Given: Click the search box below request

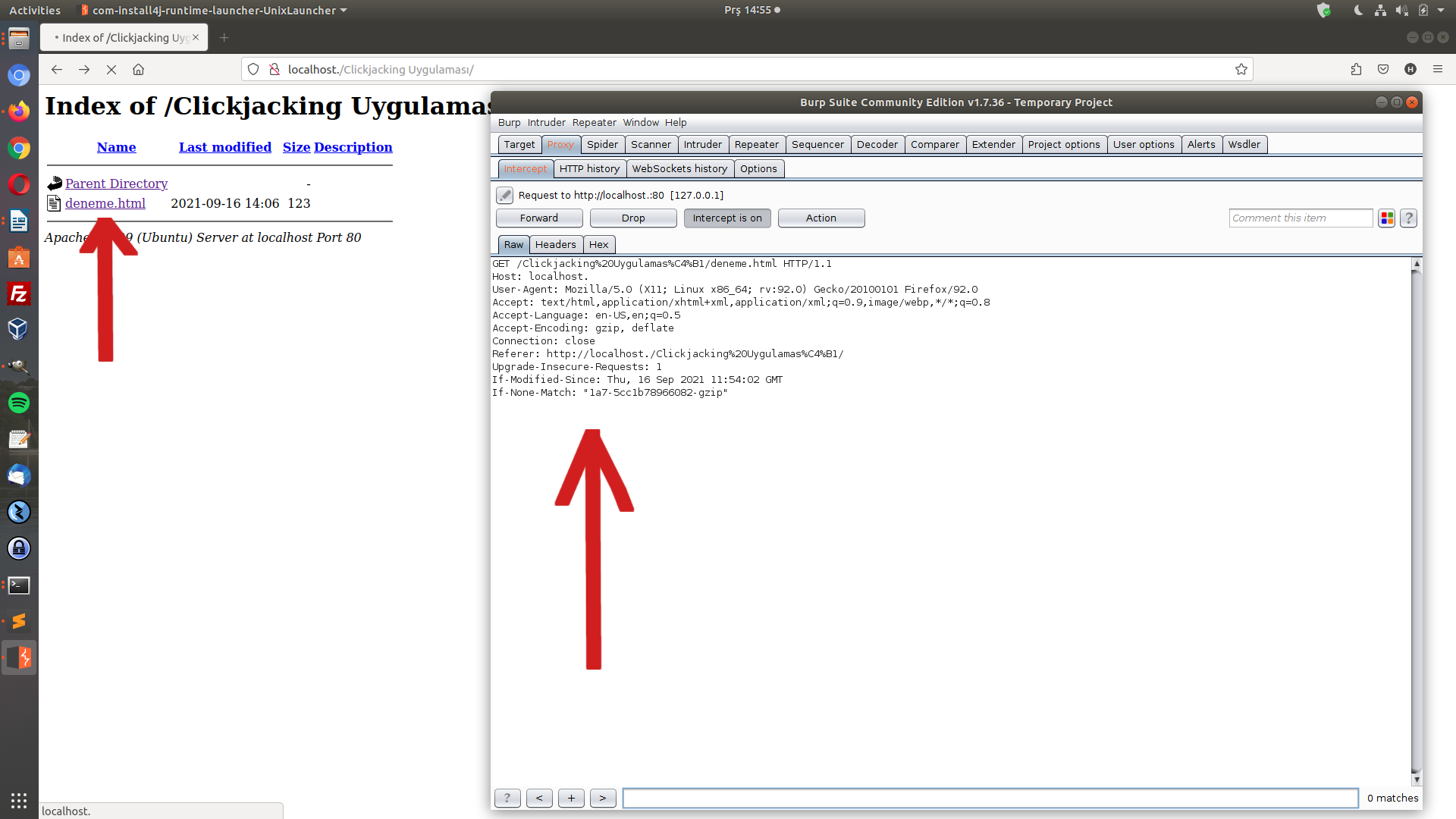Looking at the screenshot, I should tap(990, 798).
